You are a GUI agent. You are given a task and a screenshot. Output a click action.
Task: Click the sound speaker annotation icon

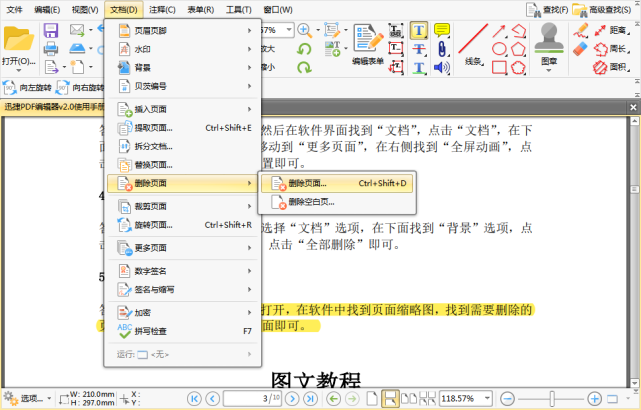tap(442, 67)
